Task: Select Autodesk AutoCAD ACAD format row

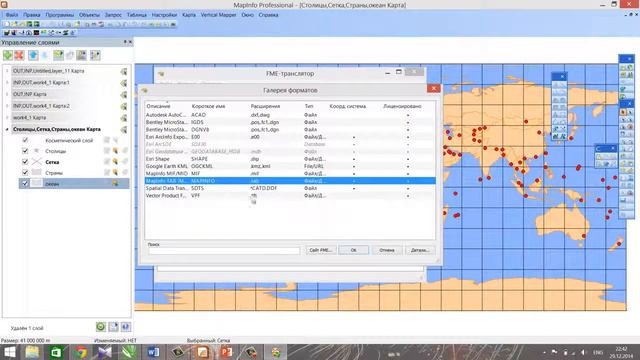Action: tap(290, 115)
